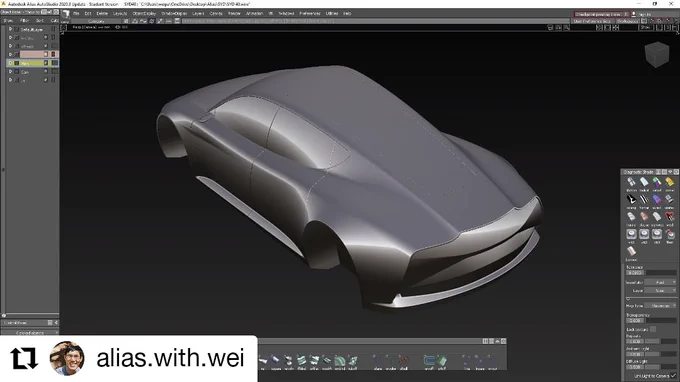680x382 pixels.
Task: Click the user icon beside Sign In
Action: click(634, 14)
